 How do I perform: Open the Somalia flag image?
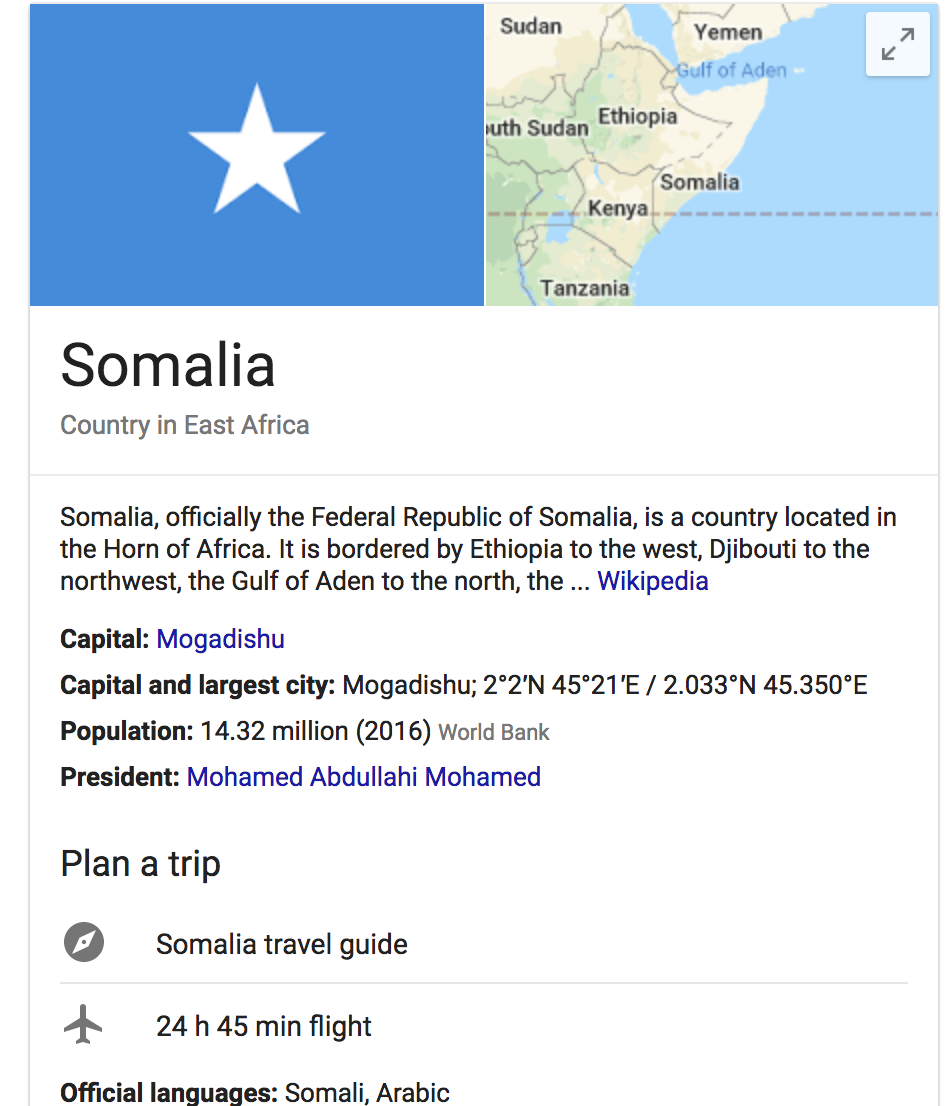tap(257, 154)
